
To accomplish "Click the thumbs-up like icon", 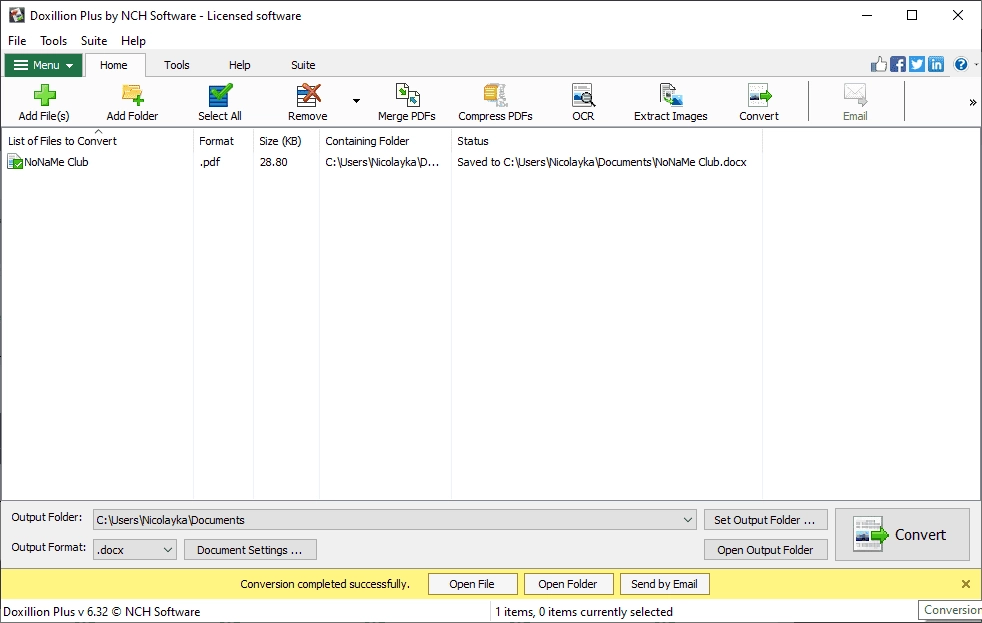I will pyautogui.click(x=879, y=64).
